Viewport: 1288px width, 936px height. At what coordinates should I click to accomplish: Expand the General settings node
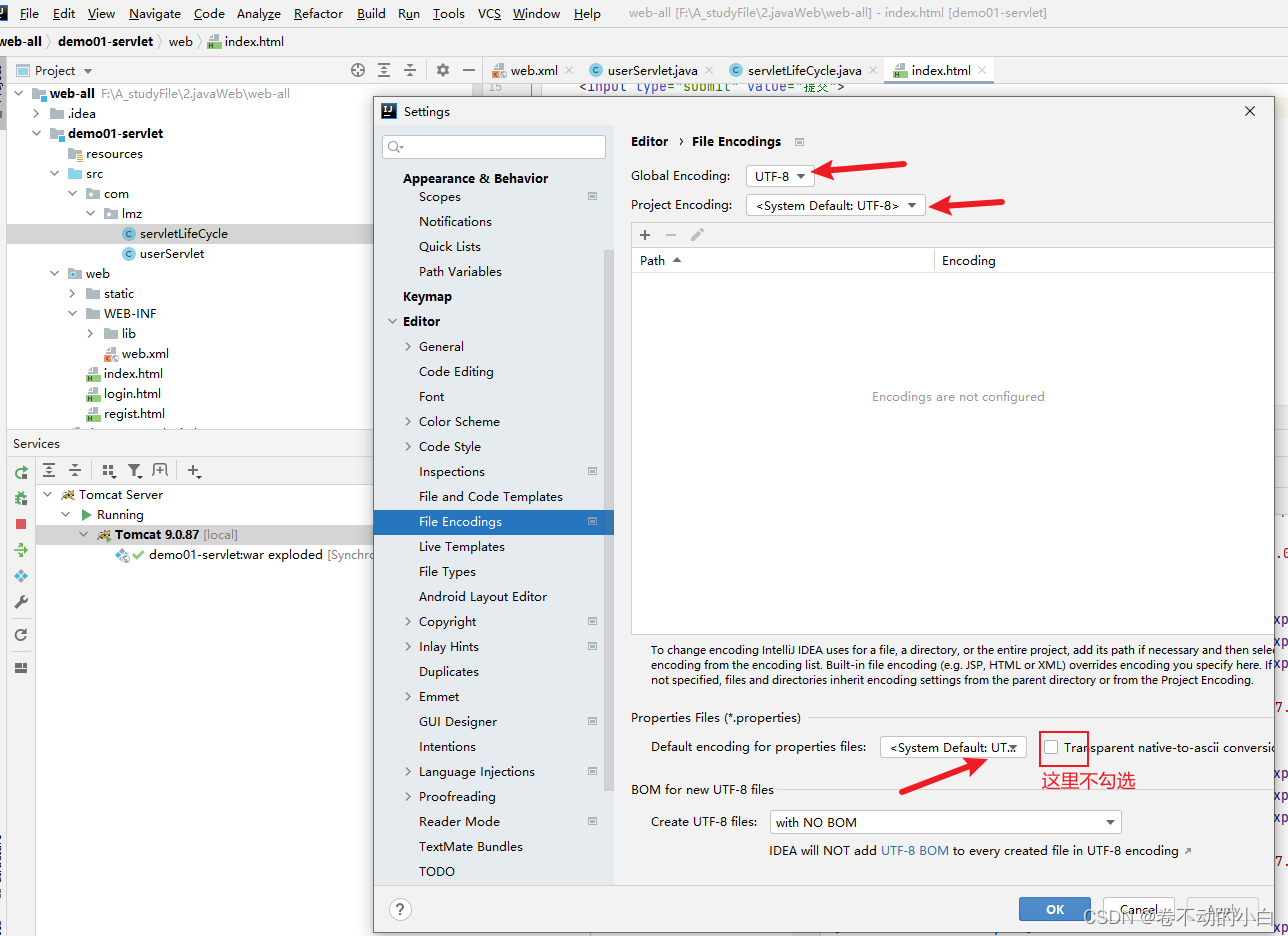tap(408, 346)
